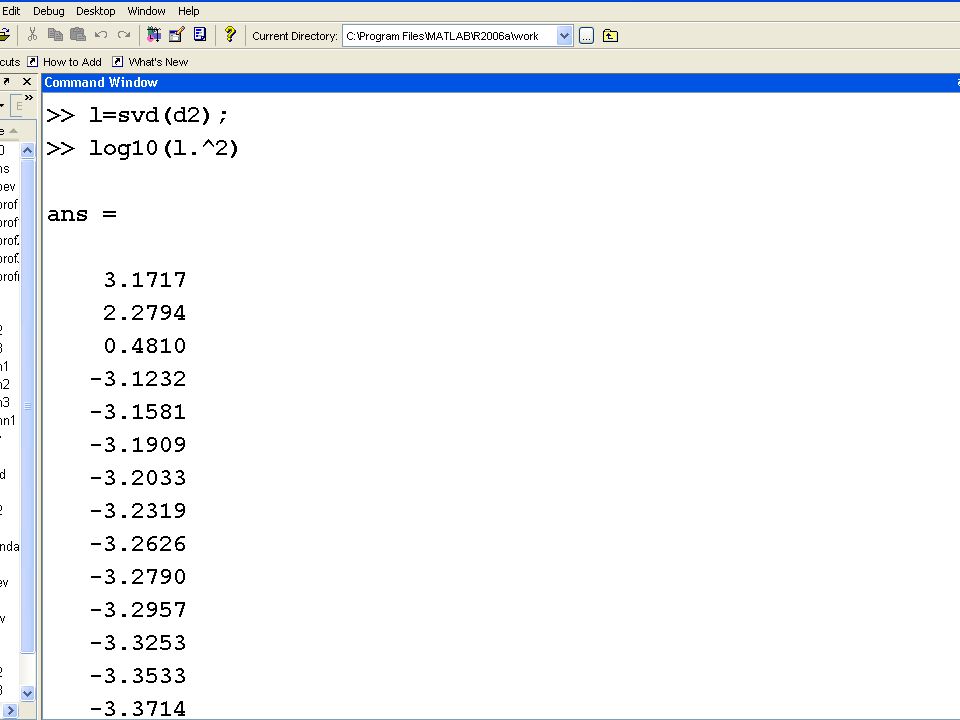Click the value 2.2794
The width and height of the screenshot is (960, 720).
[144, 313]
